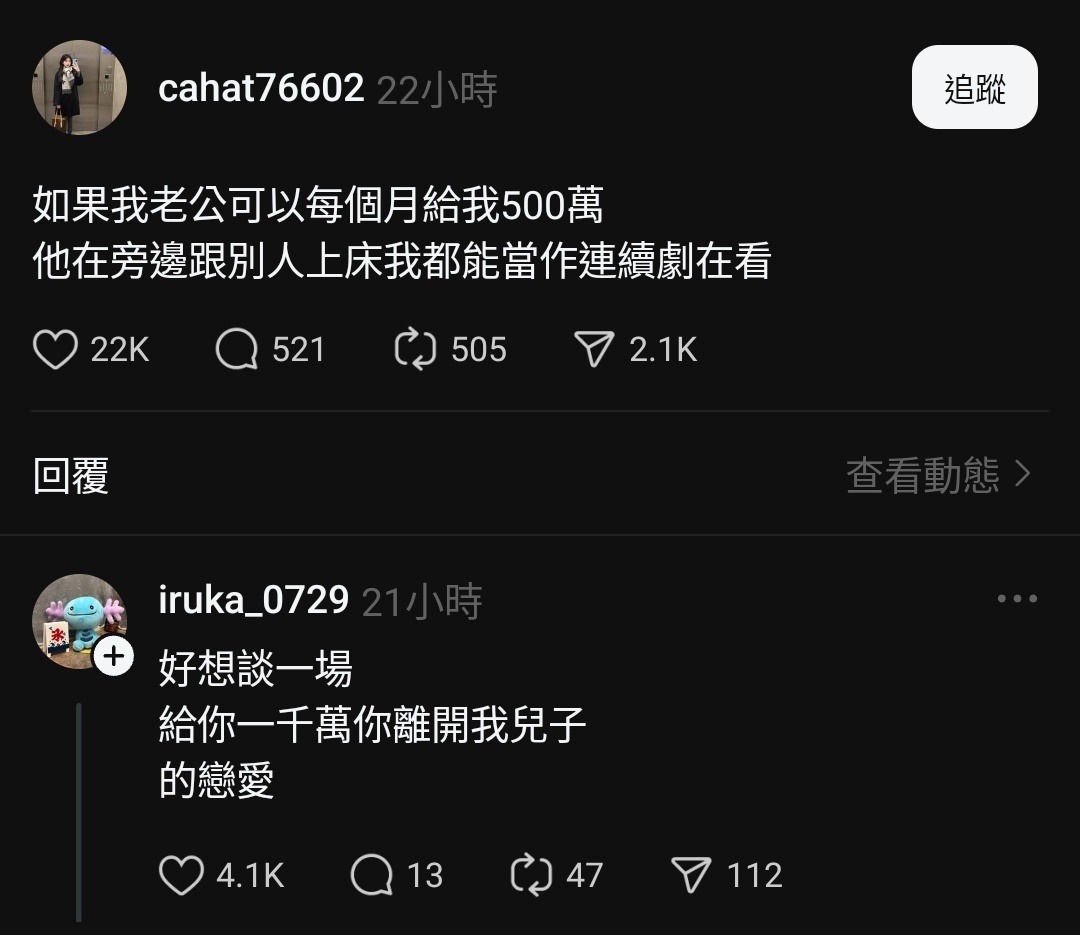This screenshot has height=935, width=1080.
Task: View iruka_0729 avatar with blue plush
Action: click(79, 621)
